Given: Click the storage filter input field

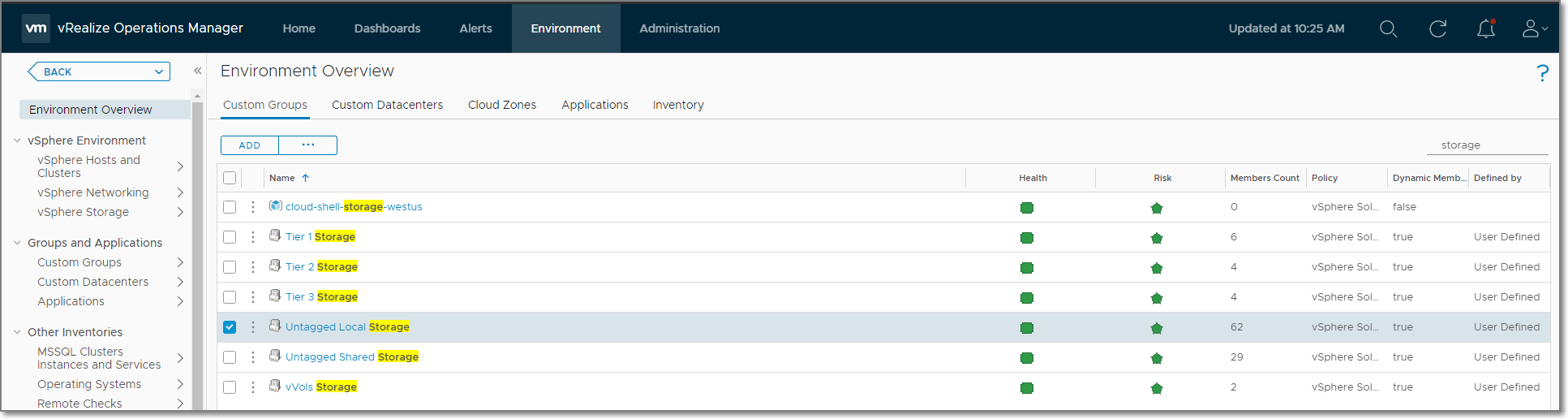Looking at the screenshot, I should pyautogui.click(x=1488, y=145).
